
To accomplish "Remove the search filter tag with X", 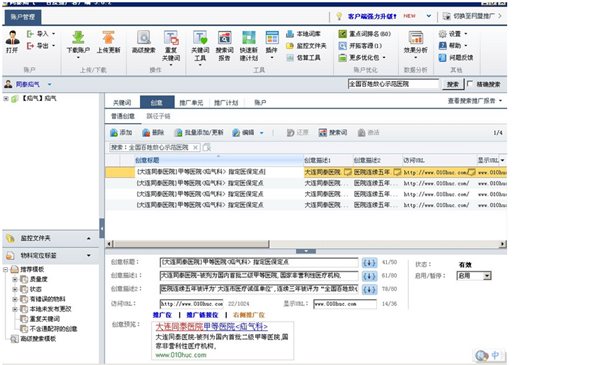I will 196,147.
